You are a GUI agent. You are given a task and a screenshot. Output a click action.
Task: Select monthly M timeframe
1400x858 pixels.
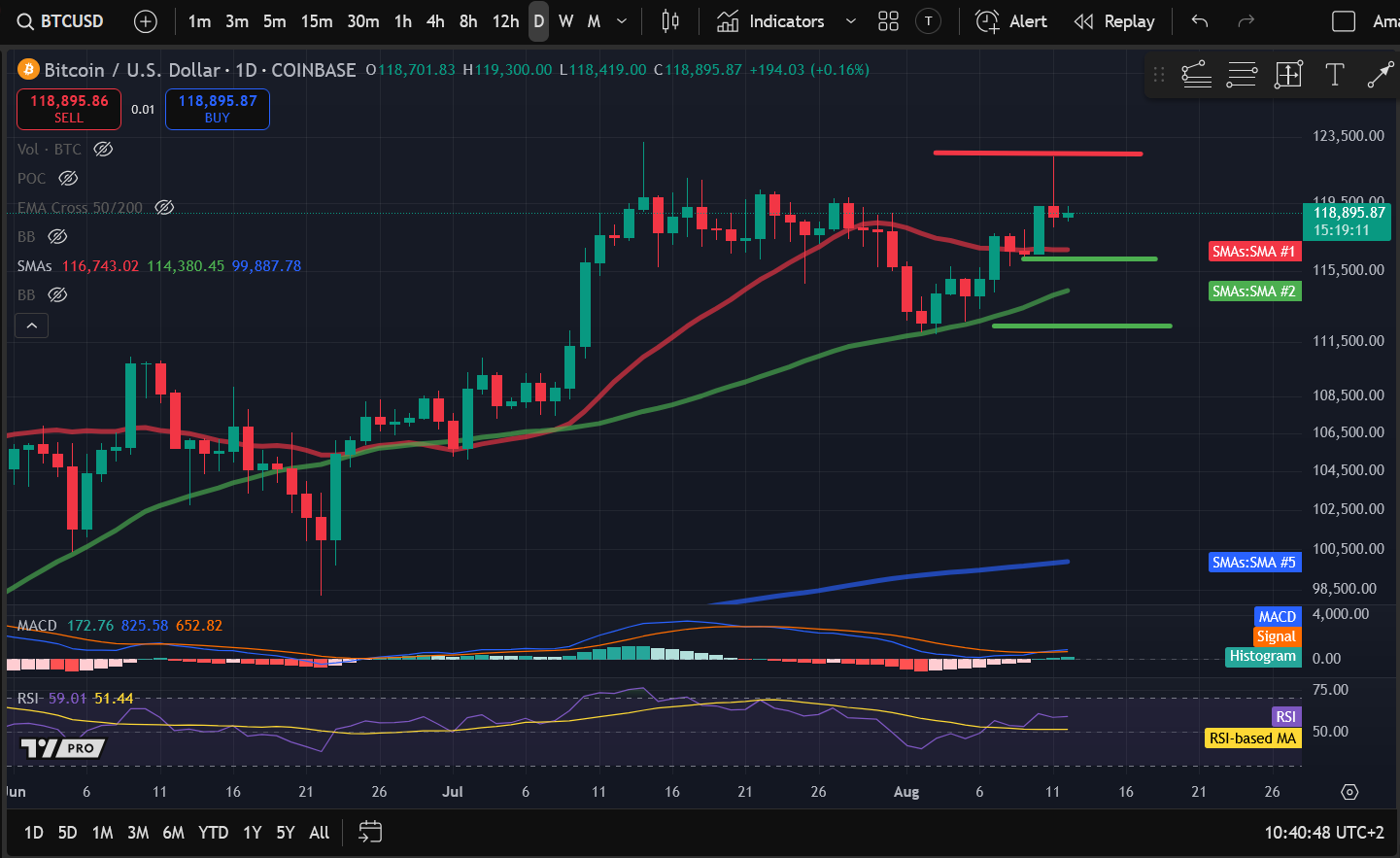594,21
